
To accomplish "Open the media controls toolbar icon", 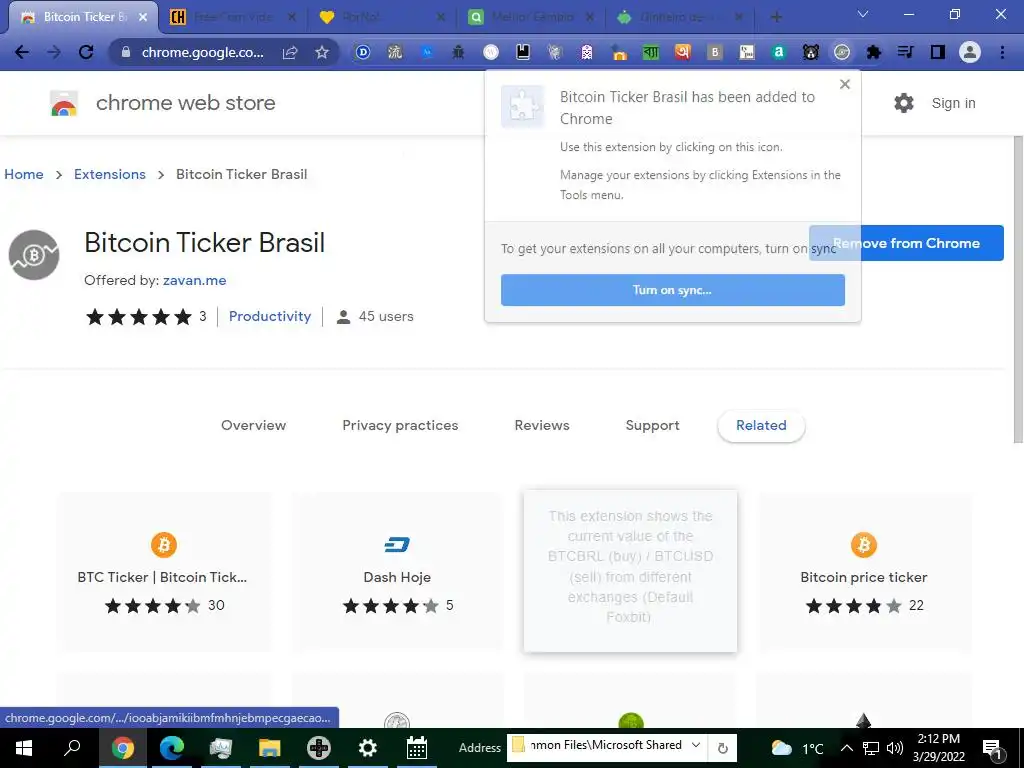I will pos(905,52).
